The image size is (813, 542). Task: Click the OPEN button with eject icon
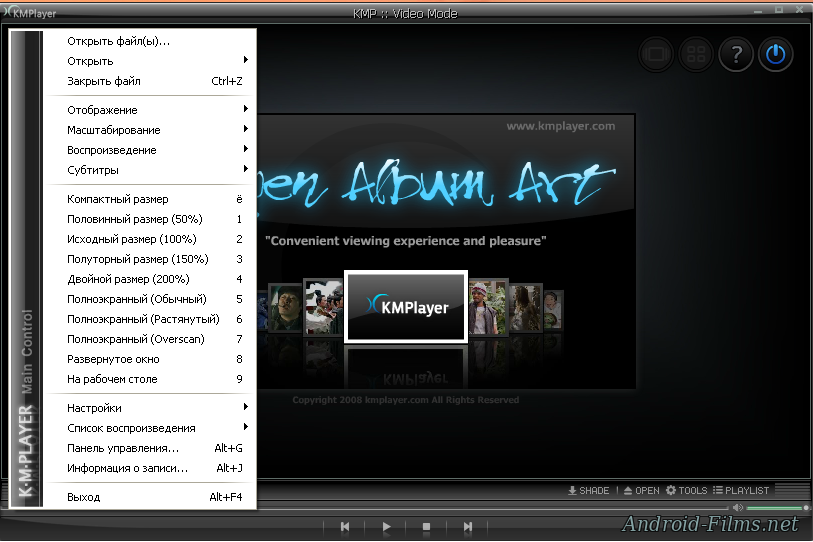pyautogui.click(x=641, y=490)
